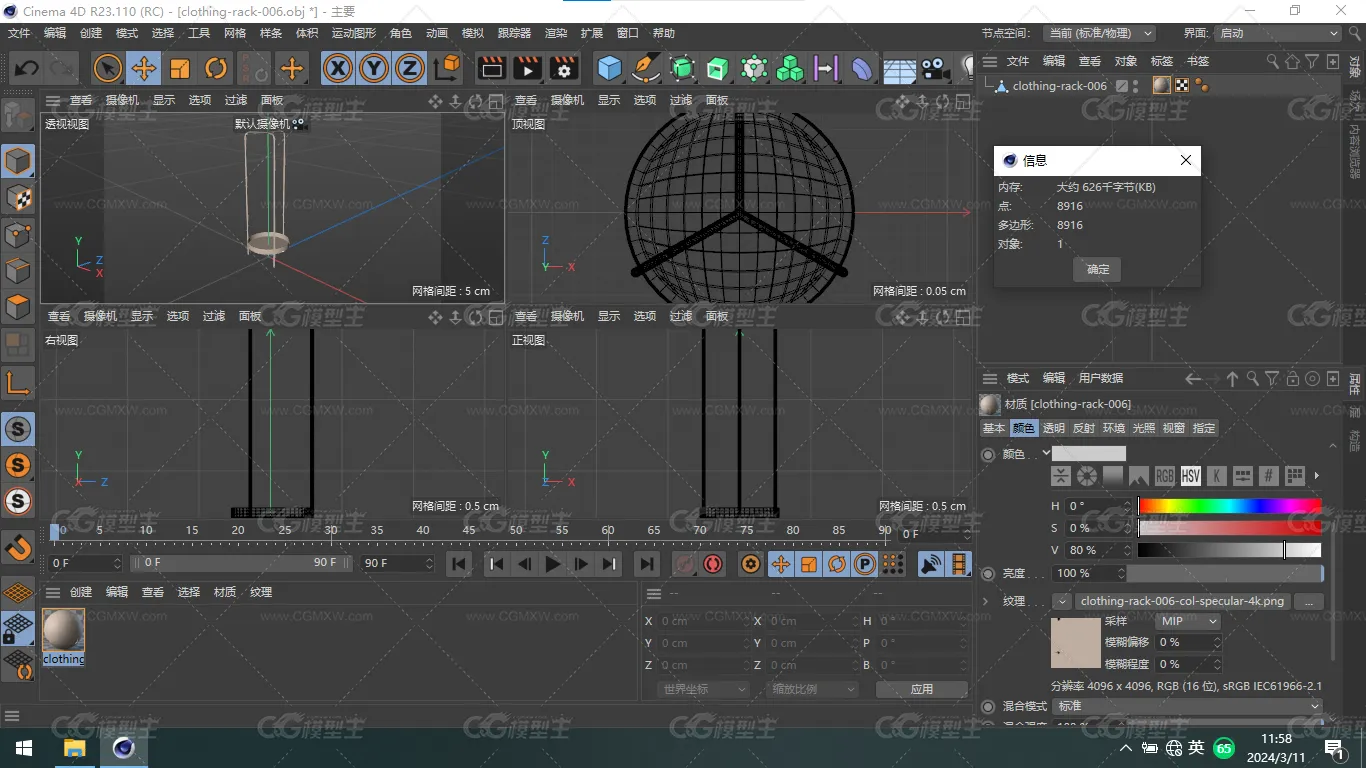The image size is (1366, 768).
Task: Toggle Z axis lock
Action: [409, 68]
